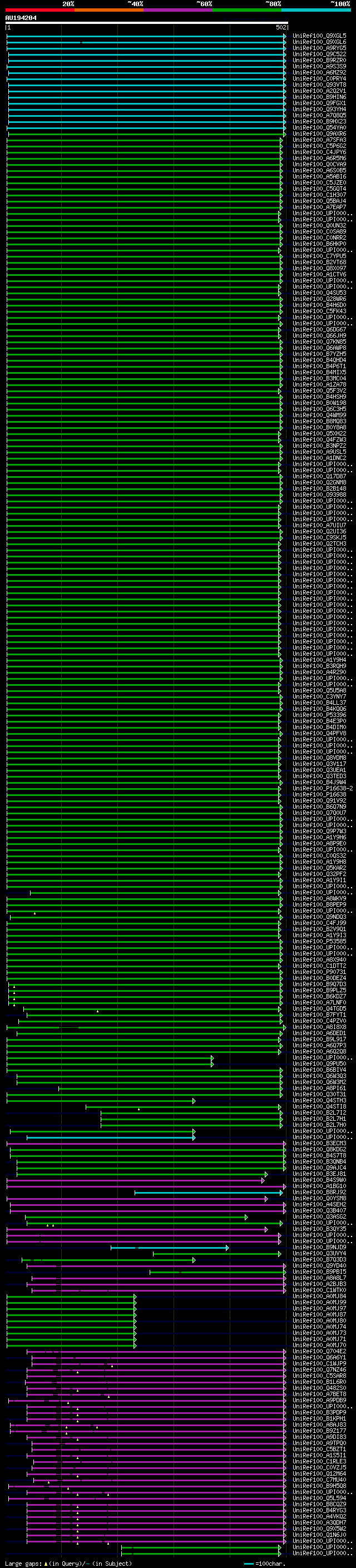Click the white query sequence bar
Image resolution: width=356 pixels, height=1568 pixels.
tap(147, 23)
